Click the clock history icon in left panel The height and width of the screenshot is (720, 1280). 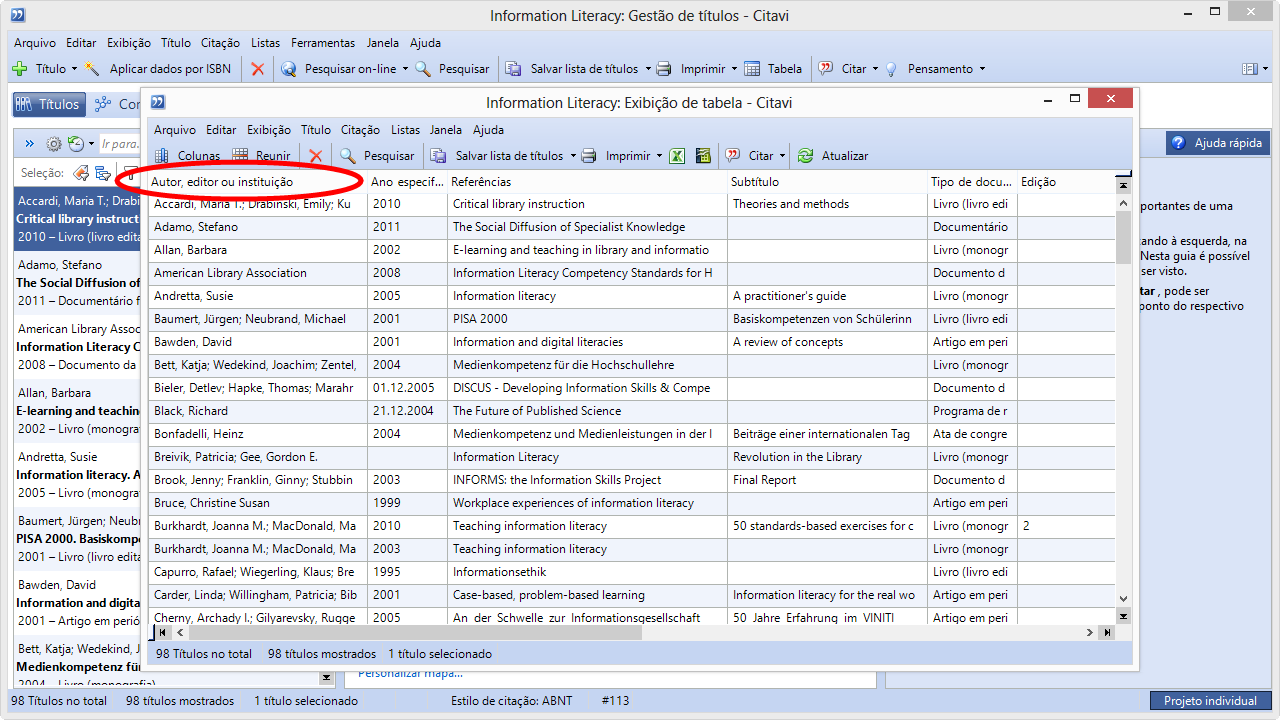point(76,144)
